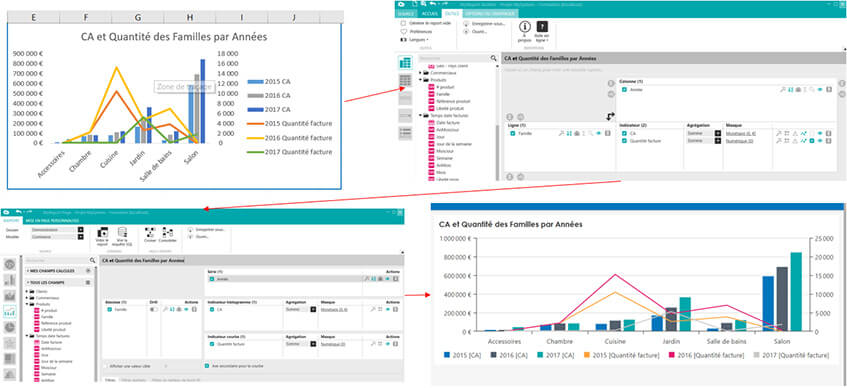Select the pie chart type icon in bottom-left sidebar
Screen dimensions: 847x388
pyautogui.click(x=10, y=327)
